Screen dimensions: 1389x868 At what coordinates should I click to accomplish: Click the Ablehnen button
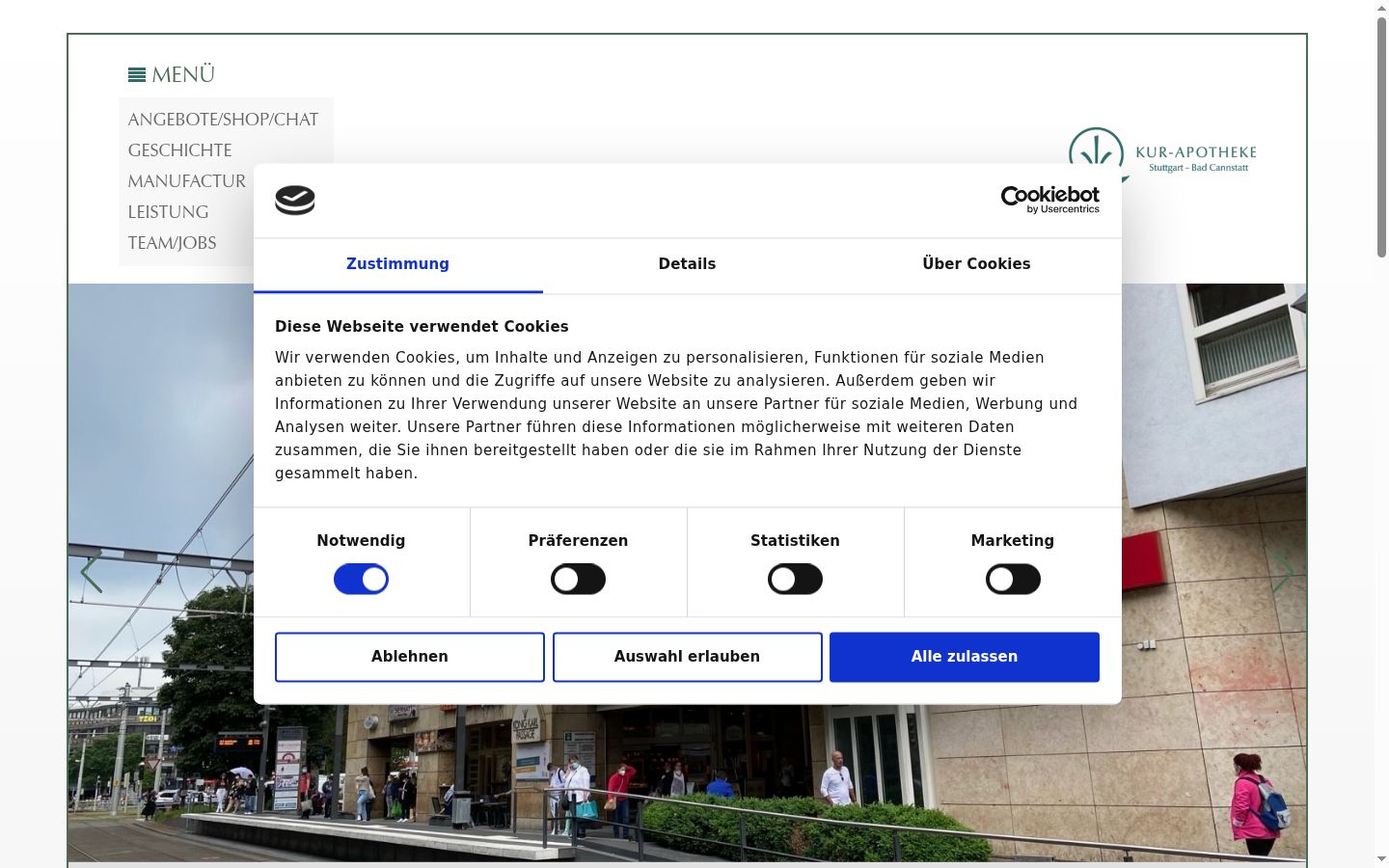tap(410, 657)
